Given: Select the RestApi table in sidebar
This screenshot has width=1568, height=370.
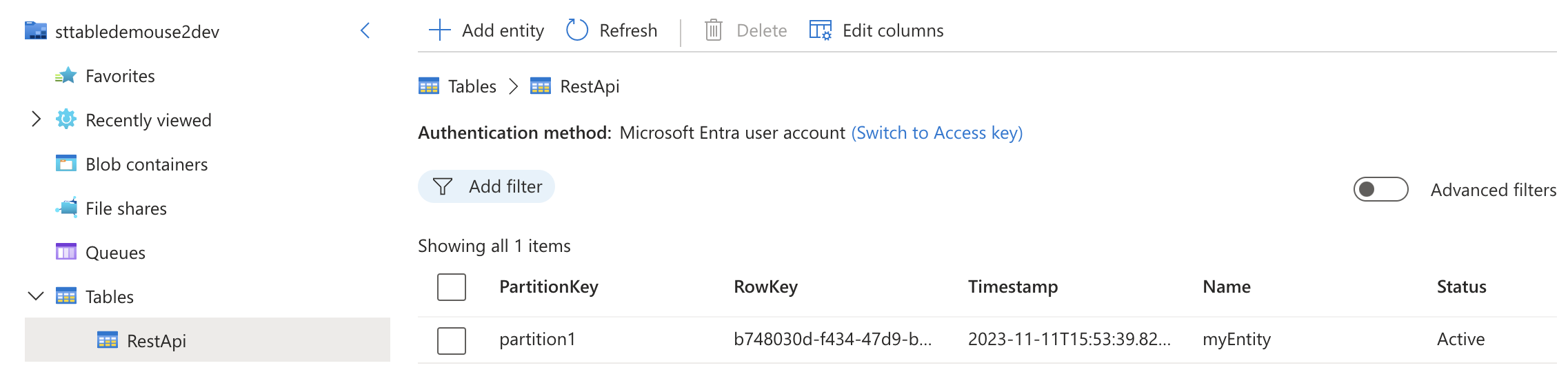Looking at the screenshot, I should pos(208,340).
